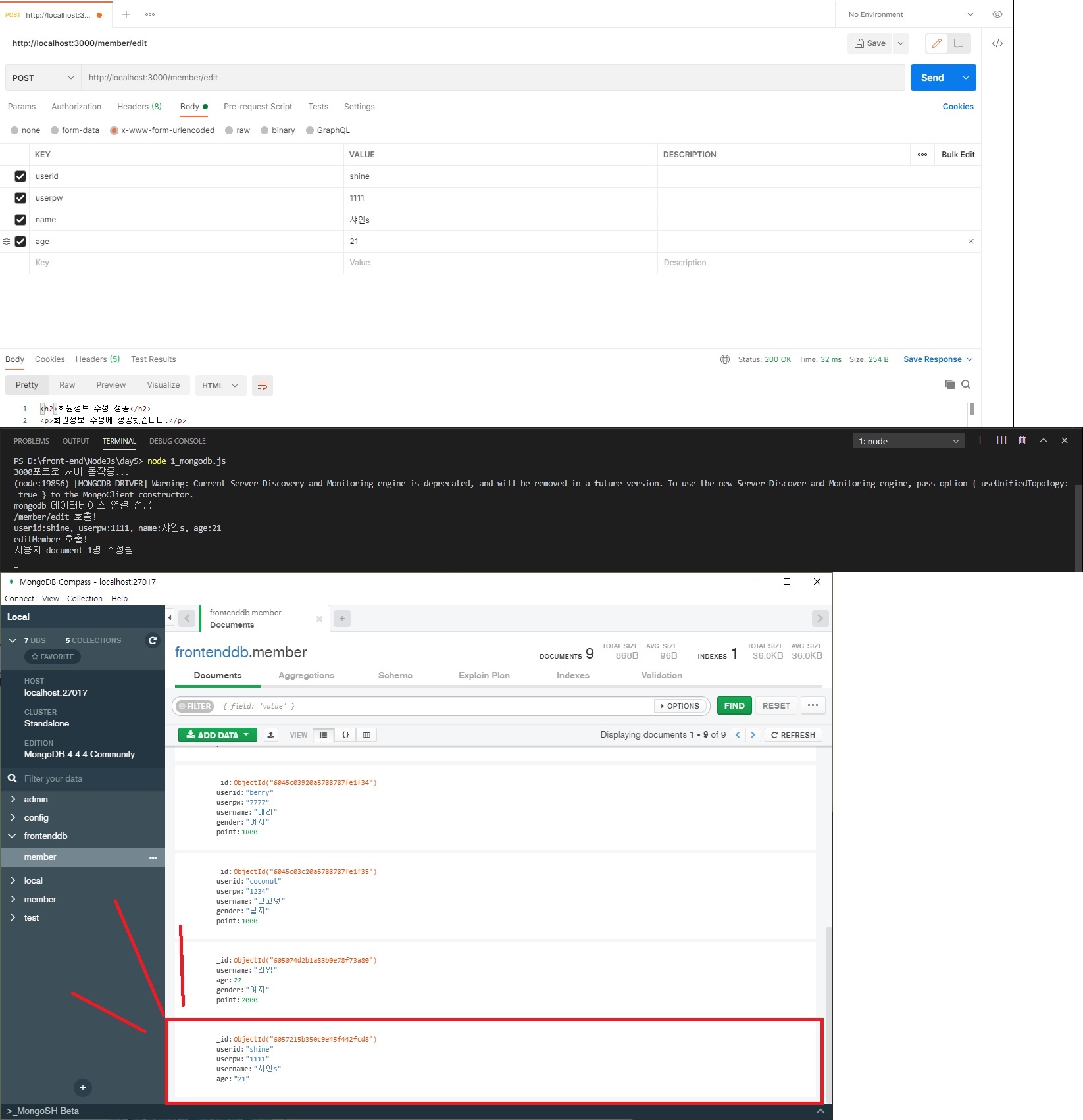This screenshot has height=1120, width=1083.
Task: Open the POST method dropdown
Action: point(43,78)
